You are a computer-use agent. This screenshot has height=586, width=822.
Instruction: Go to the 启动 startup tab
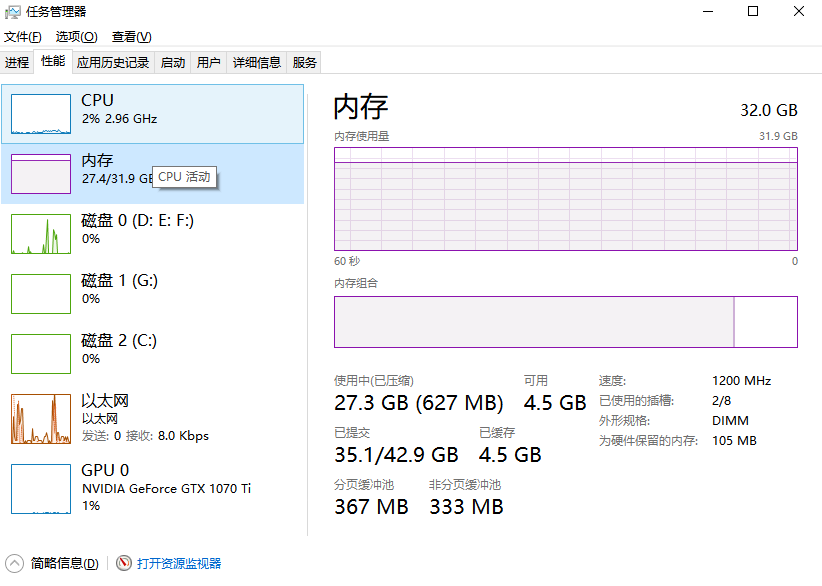point(173,62)
